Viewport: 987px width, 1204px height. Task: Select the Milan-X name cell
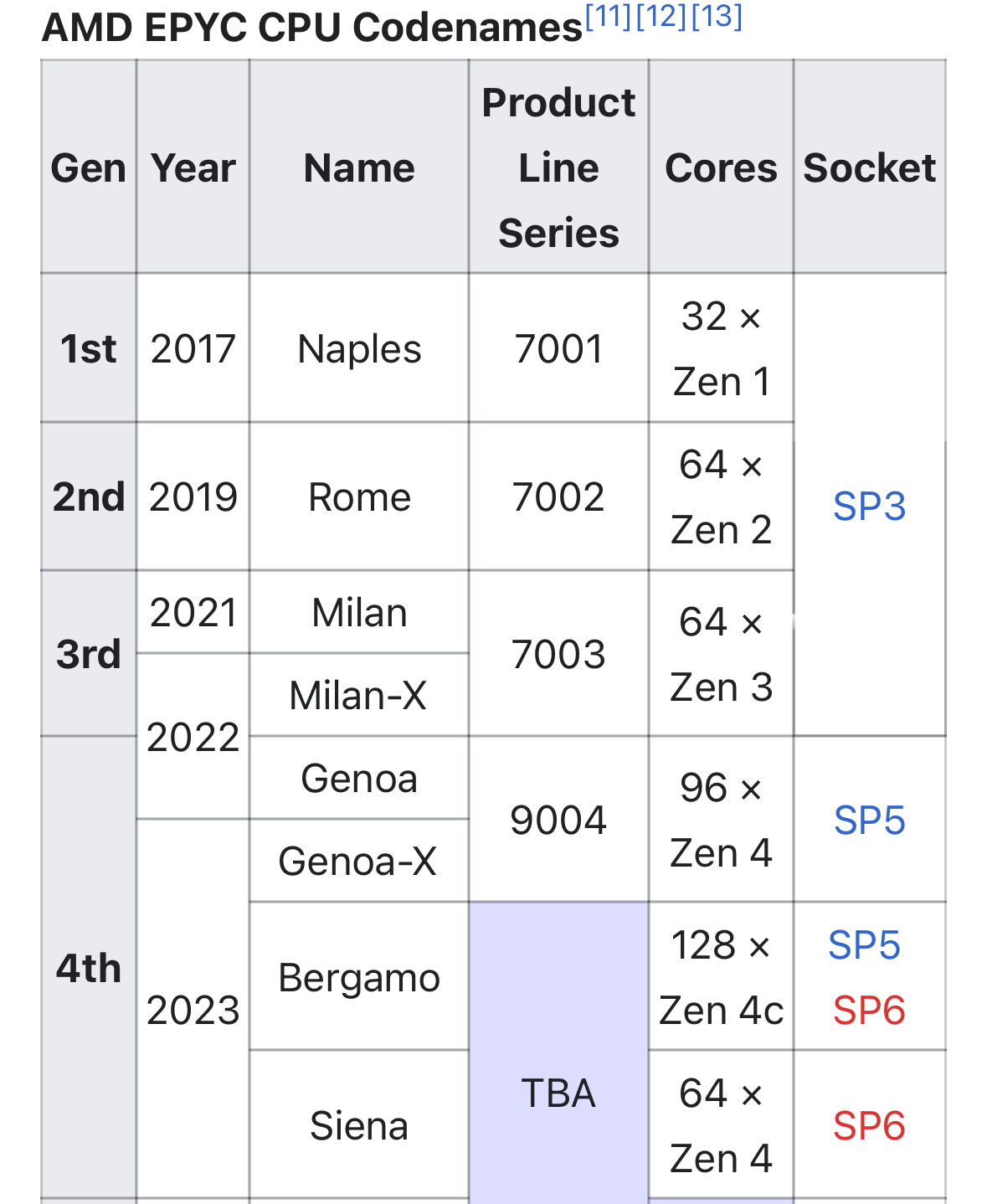click(x=359, y=695)
